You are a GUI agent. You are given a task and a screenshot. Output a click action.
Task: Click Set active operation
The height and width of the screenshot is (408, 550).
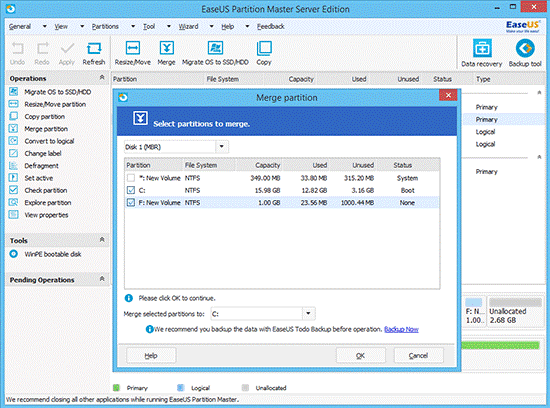click(39, 178)
